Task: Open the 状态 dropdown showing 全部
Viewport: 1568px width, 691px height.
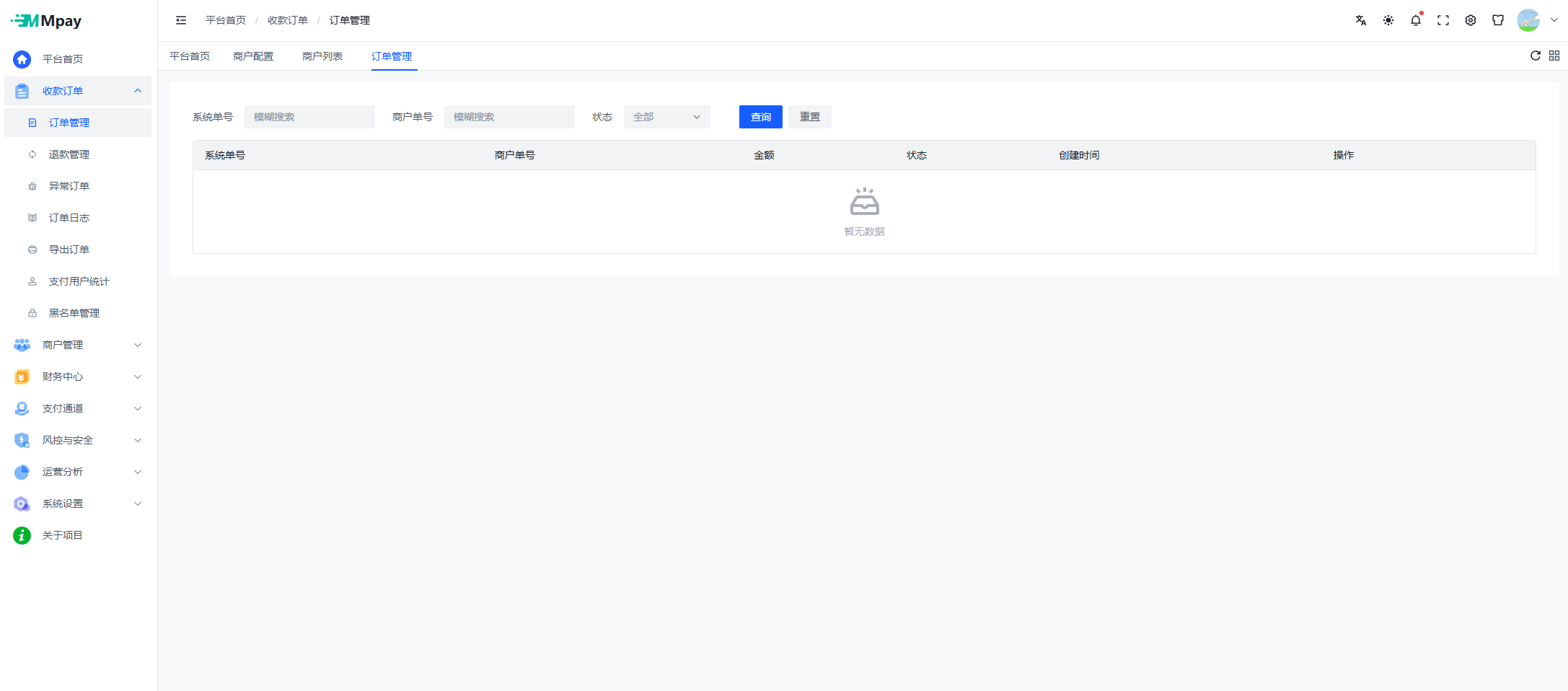Action: click(x=666, y=117)
